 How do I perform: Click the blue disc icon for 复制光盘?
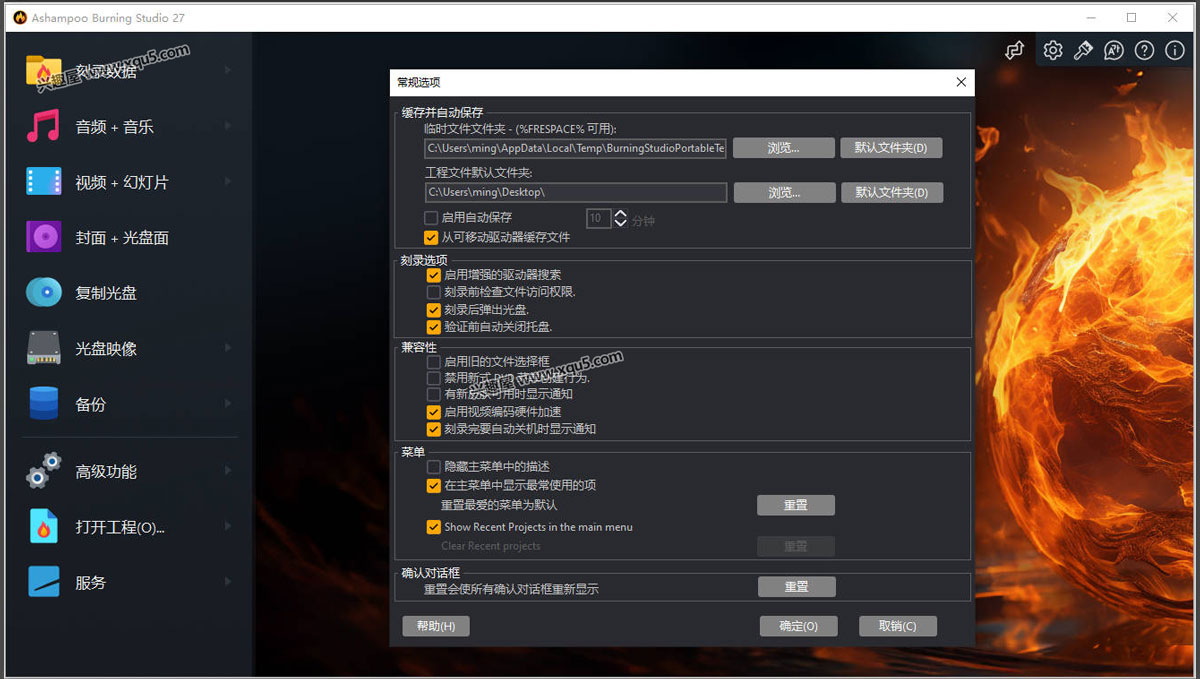(44, 292)
